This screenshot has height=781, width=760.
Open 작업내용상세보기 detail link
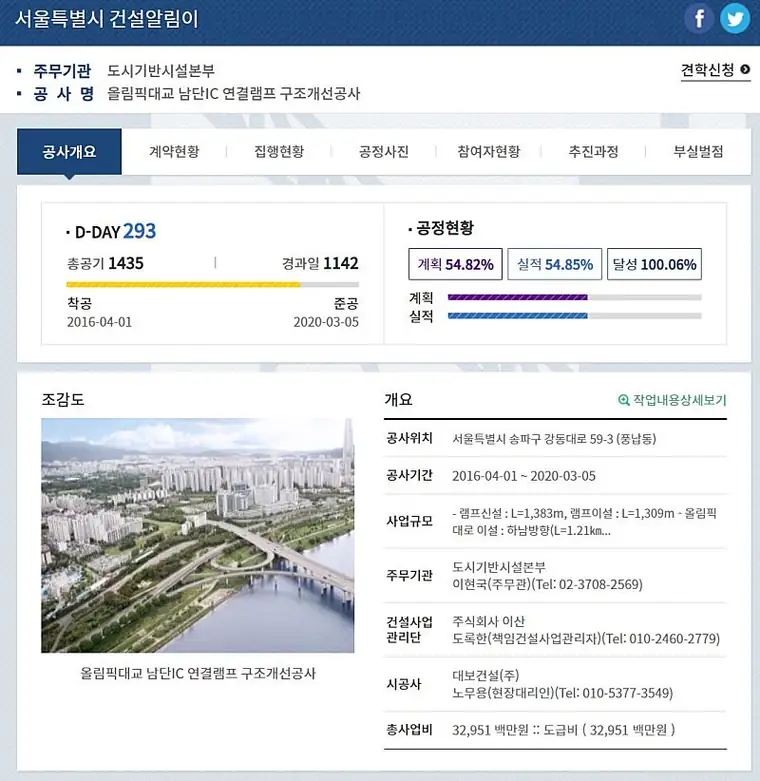click(672, 400)
